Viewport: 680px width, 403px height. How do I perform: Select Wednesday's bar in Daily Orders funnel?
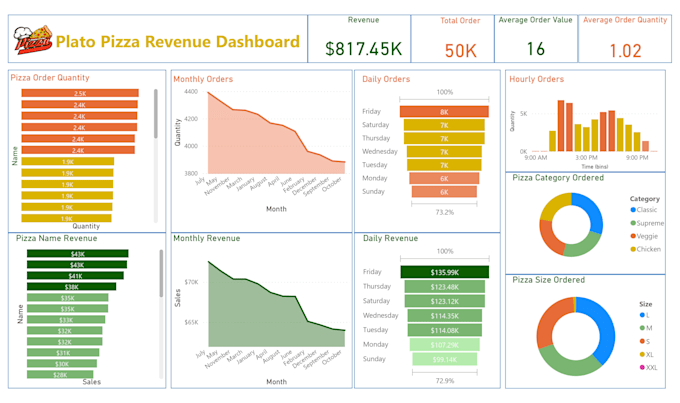click(x=444, y=152)
